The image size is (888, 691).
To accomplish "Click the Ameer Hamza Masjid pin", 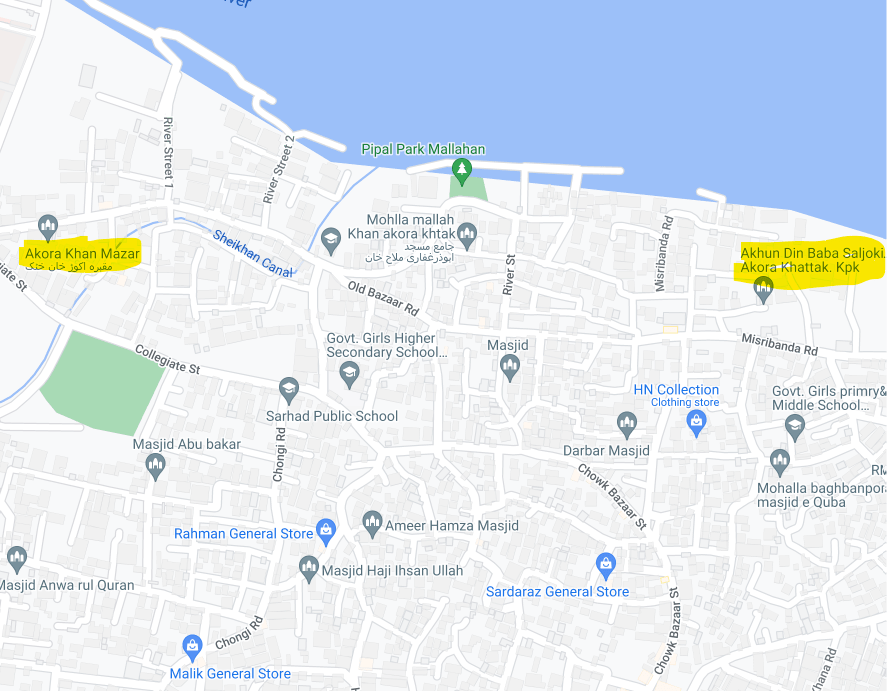I will point(372,524).
